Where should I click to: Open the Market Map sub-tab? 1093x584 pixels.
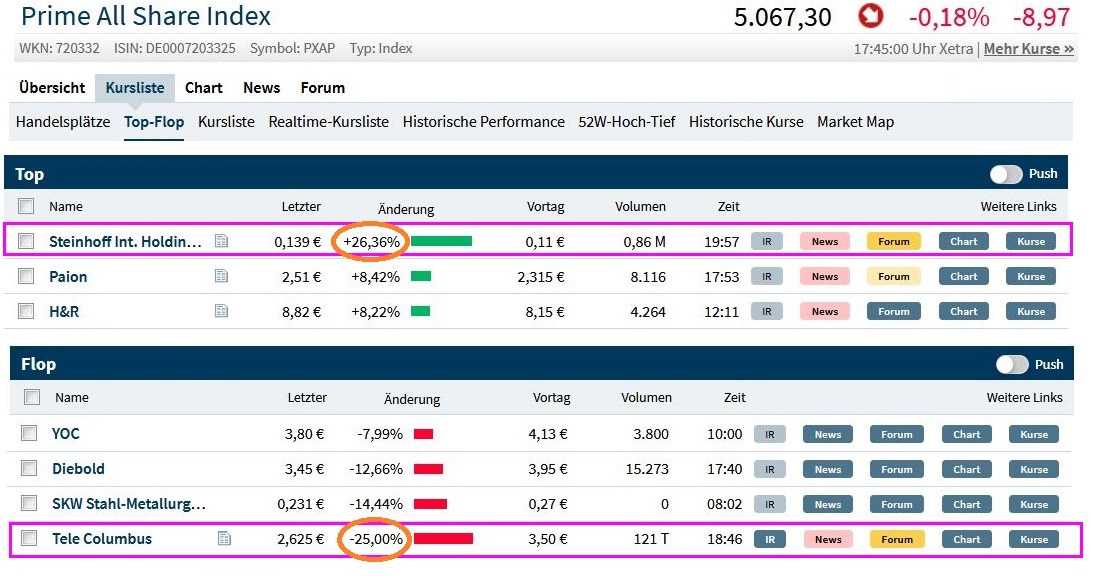(x=855, y=122)
